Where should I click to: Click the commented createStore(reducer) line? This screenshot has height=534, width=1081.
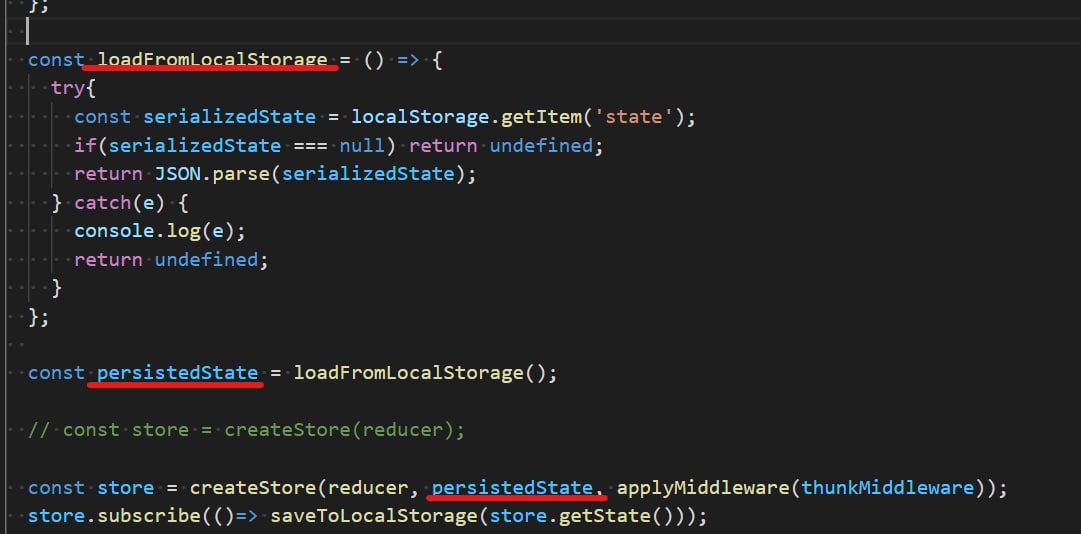pyautogui.click(x=246, y=430)
